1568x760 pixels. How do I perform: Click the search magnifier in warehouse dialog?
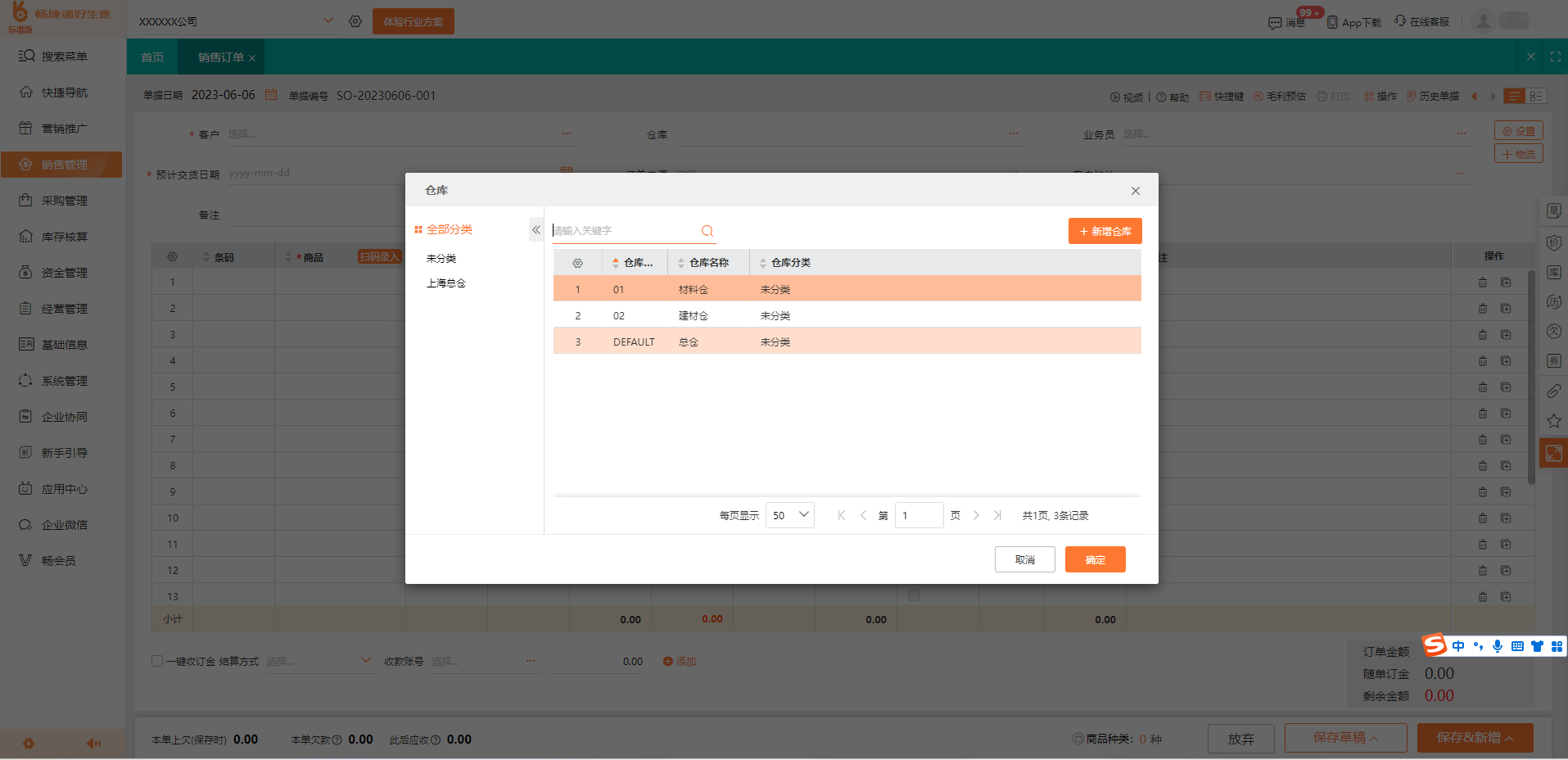coord(706,231)
